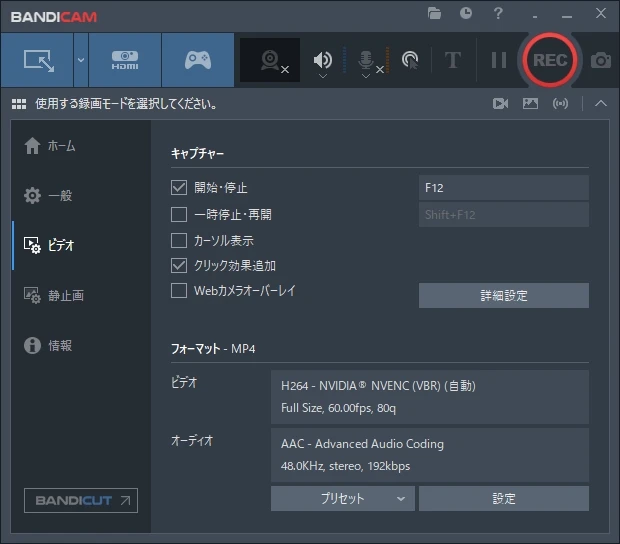
Task: Select the game recording mode
Action: (x=197, y=60)
